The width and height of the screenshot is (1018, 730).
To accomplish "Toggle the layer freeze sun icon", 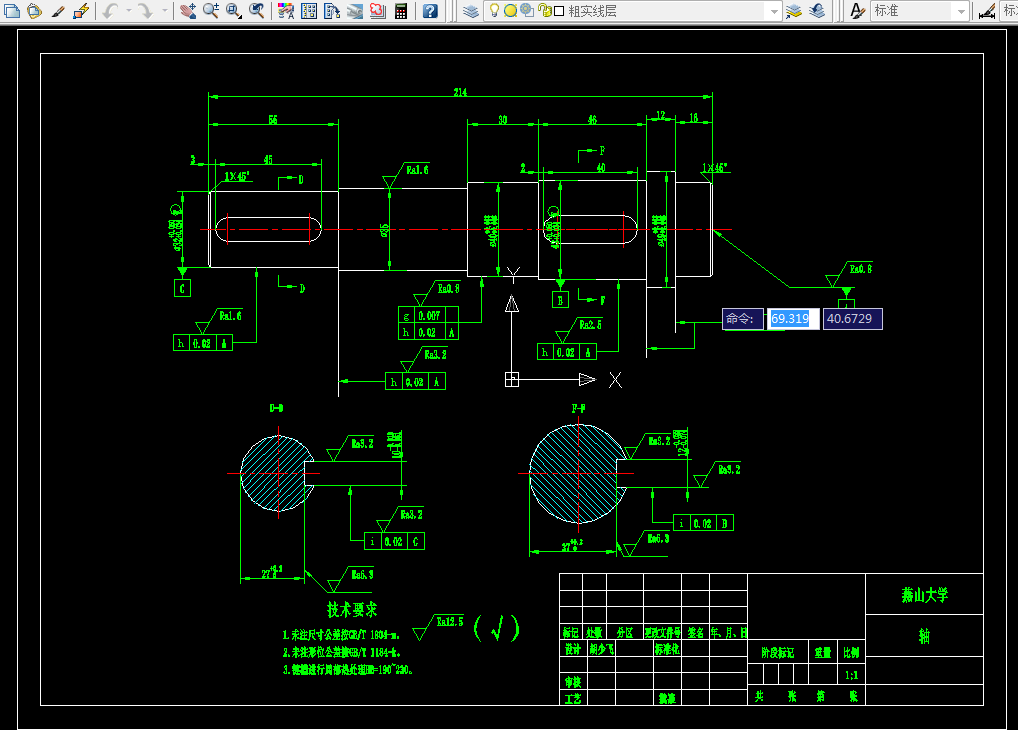I will click(510, 10).
